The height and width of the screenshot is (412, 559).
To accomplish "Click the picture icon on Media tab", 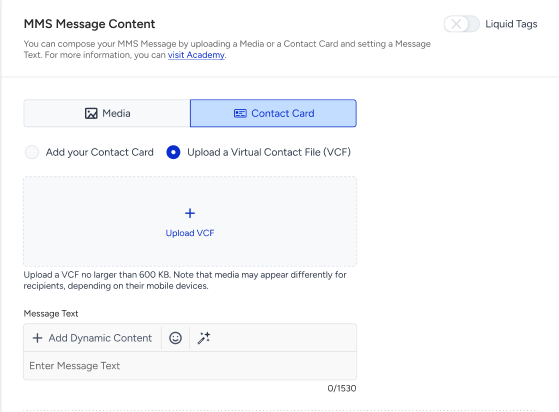I will click(x=91, y=113).
